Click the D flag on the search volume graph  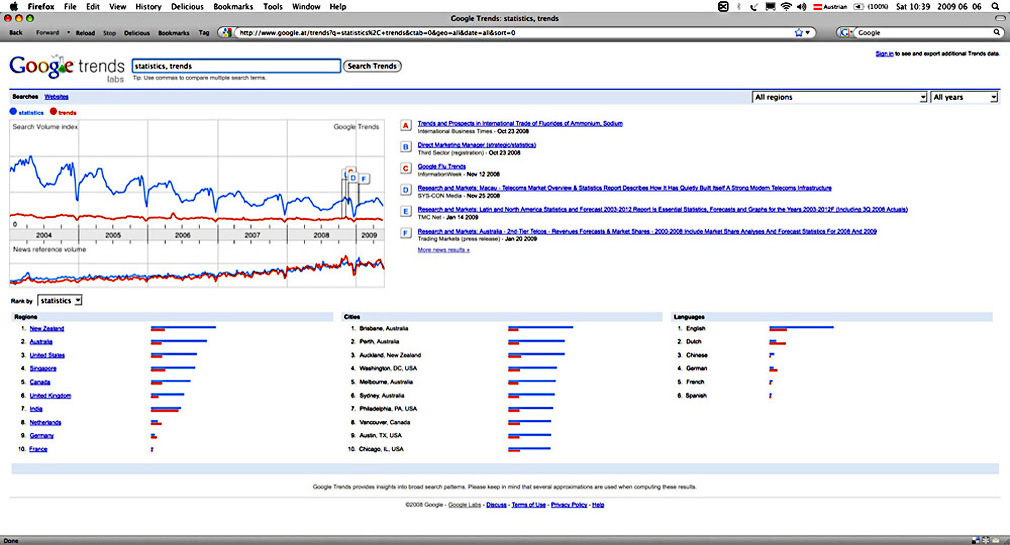point(353,177)
